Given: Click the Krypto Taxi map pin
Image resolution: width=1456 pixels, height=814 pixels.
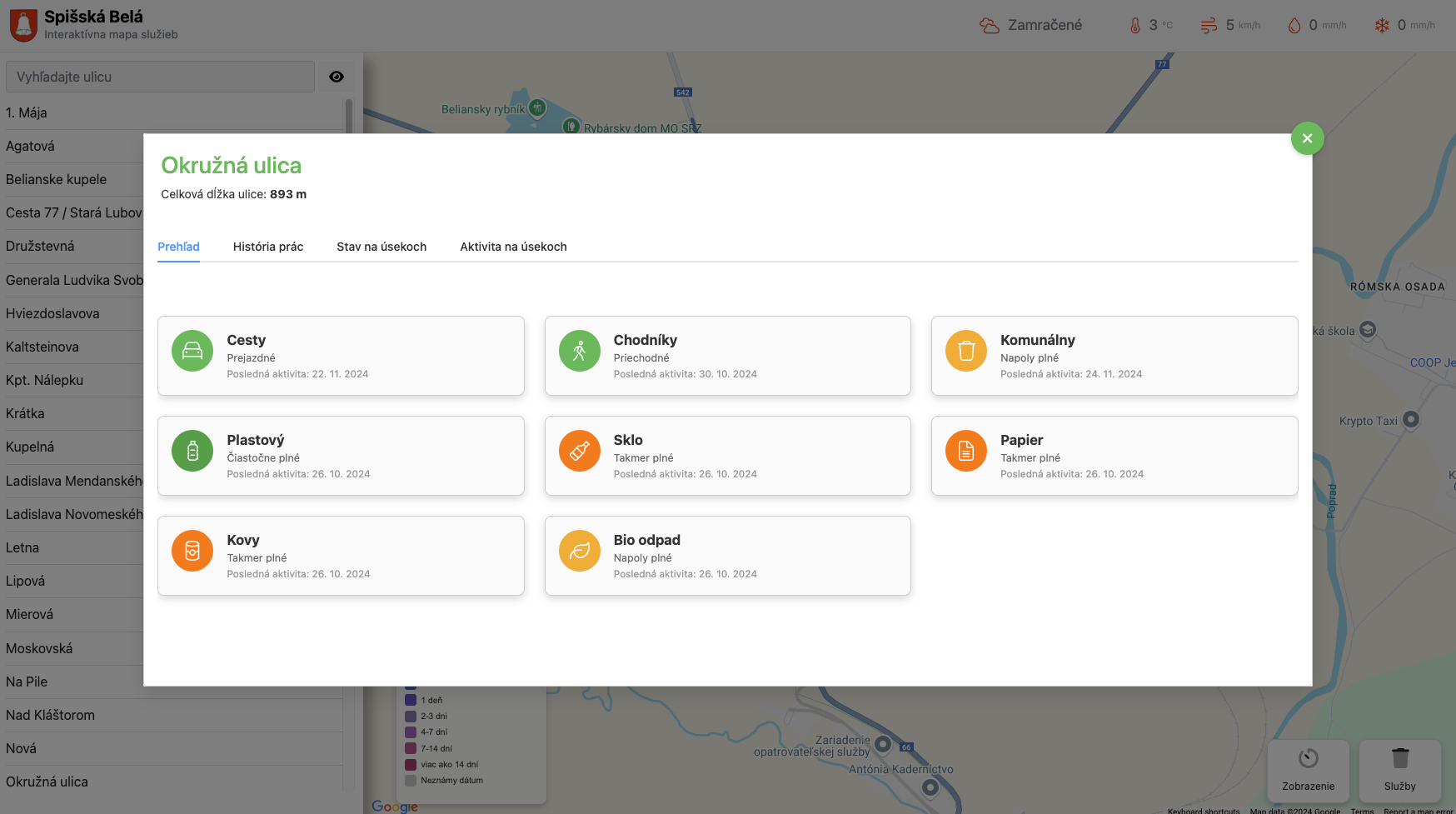Looking at the screenshot, I should (1411, 419).
